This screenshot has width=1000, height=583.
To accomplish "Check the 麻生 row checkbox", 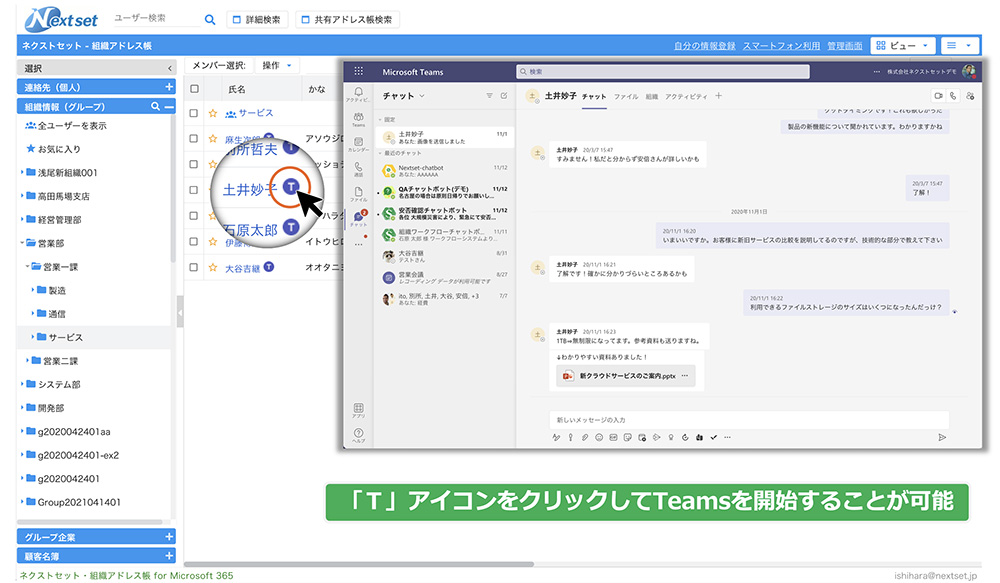I will [194, 138].
